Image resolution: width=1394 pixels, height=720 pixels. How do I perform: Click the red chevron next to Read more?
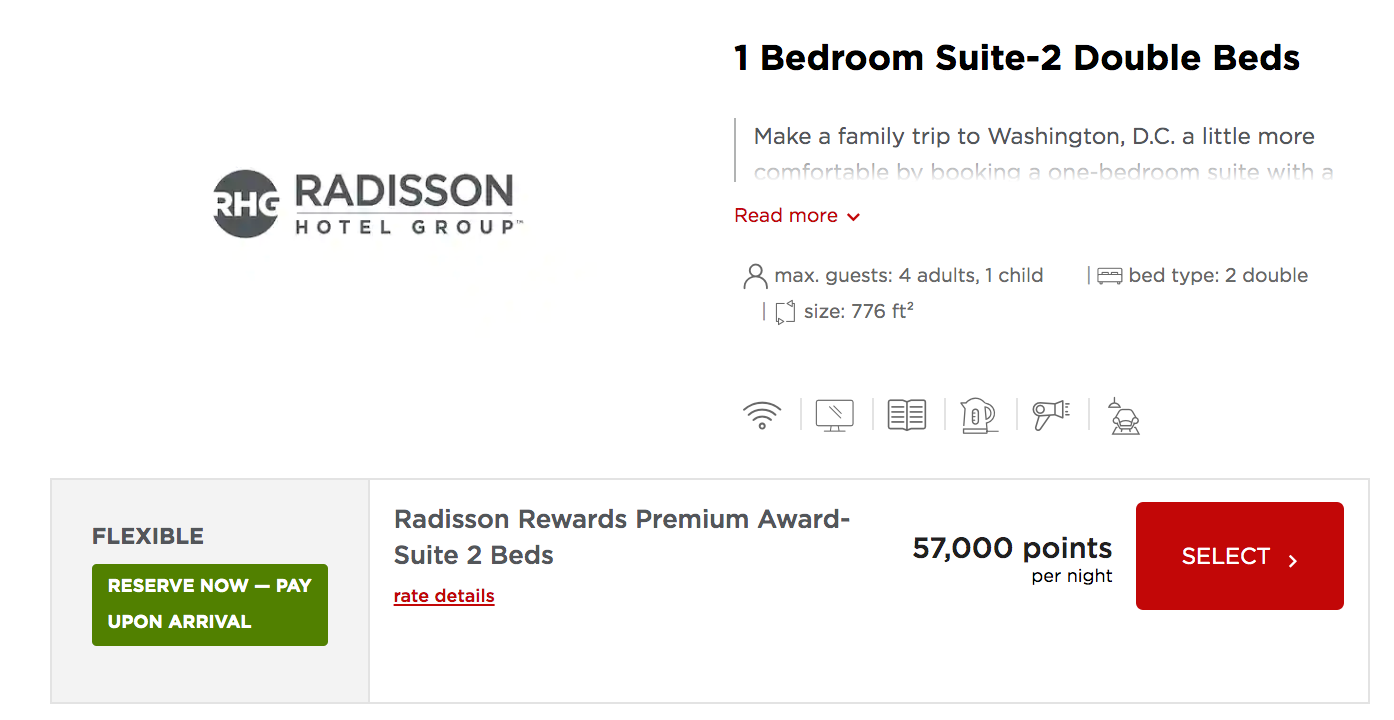pyautogui.click(x=853, y=217)
